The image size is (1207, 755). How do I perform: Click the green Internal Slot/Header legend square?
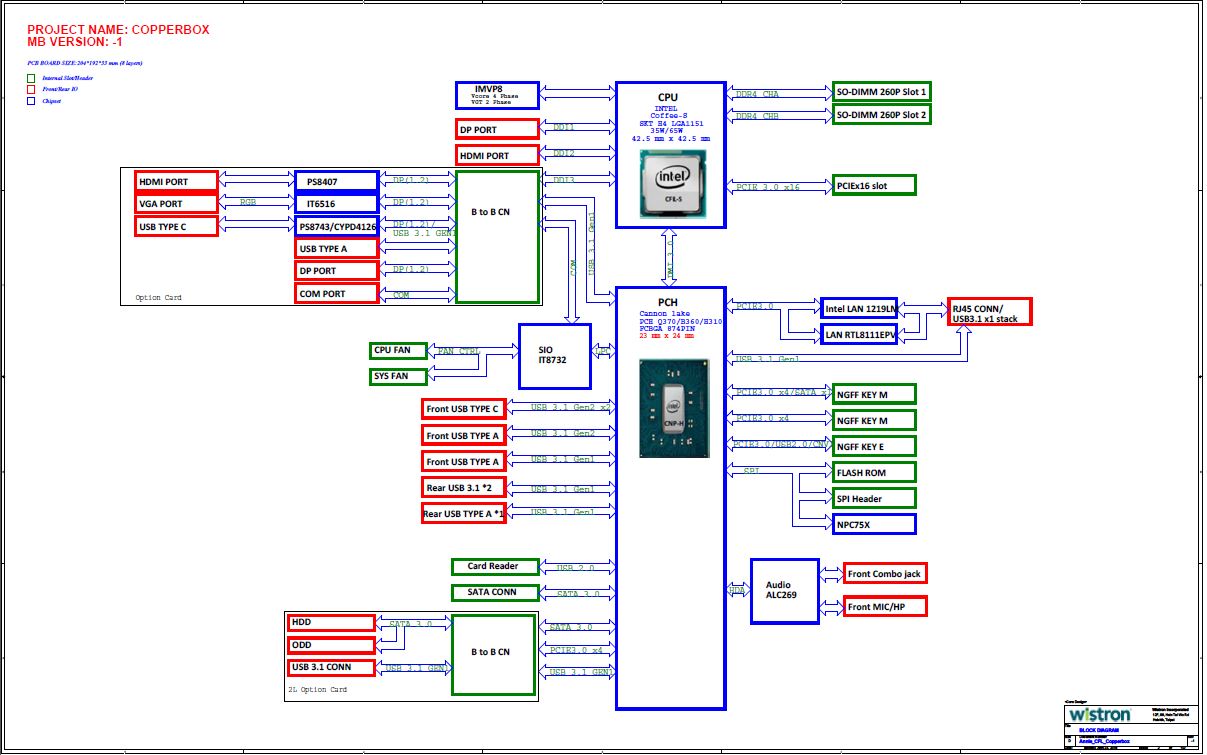[x=31, y=77]
